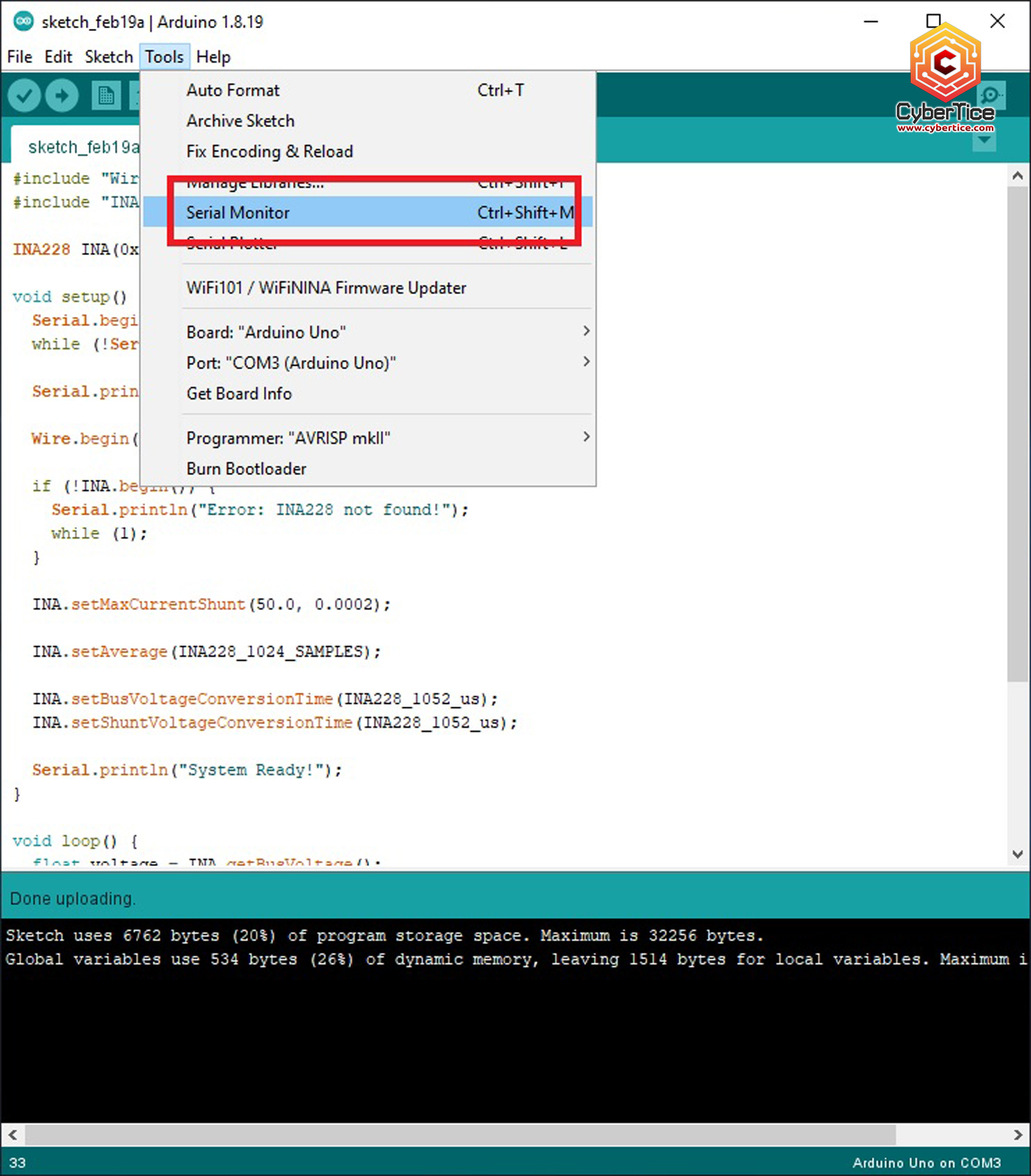
Task: Expand the Programmer "AVRISP mkII" submenu
Action: pos(368,438)
